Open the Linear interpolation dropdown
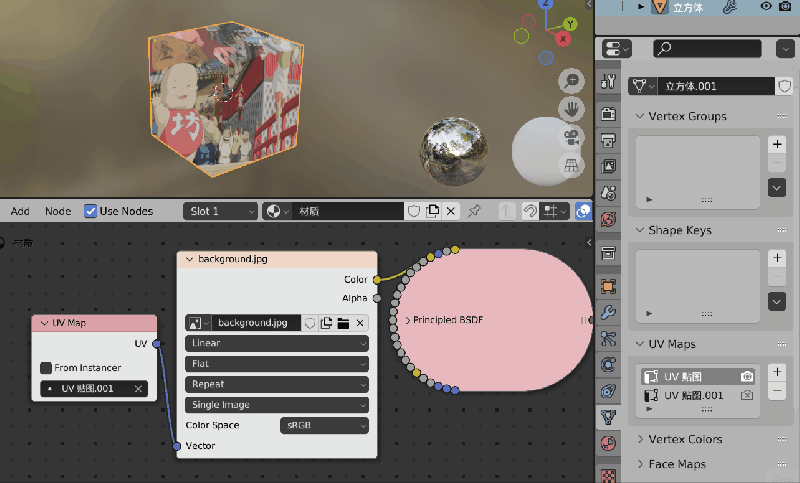 (277, 343)
